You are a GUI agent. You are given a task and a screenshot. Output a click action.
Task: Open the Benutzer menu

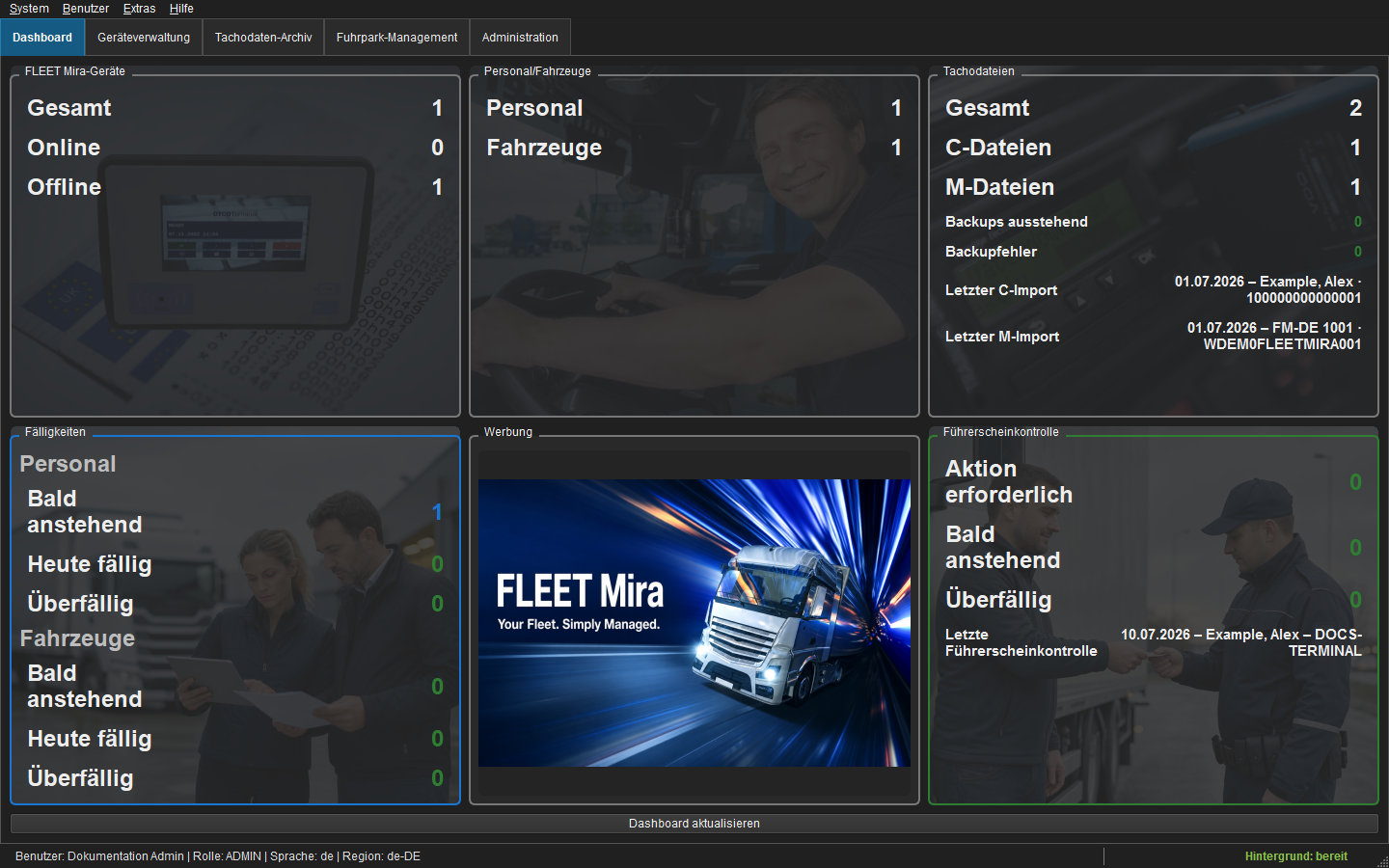pyautogui.click(x=86, y=9)
